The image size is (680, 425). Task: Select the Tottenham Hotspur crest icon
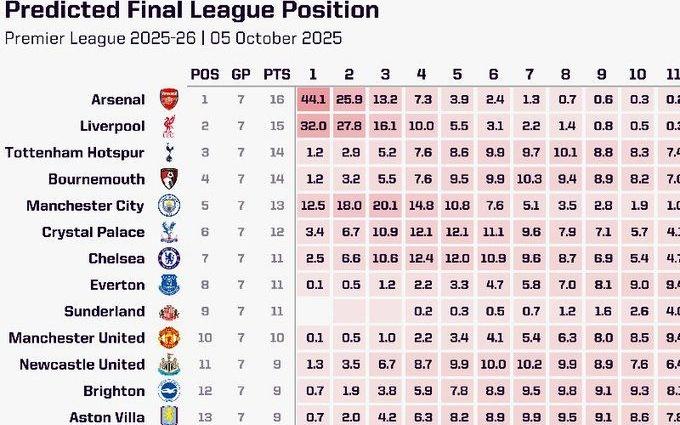pyautogui.click(x=169, y=152)
